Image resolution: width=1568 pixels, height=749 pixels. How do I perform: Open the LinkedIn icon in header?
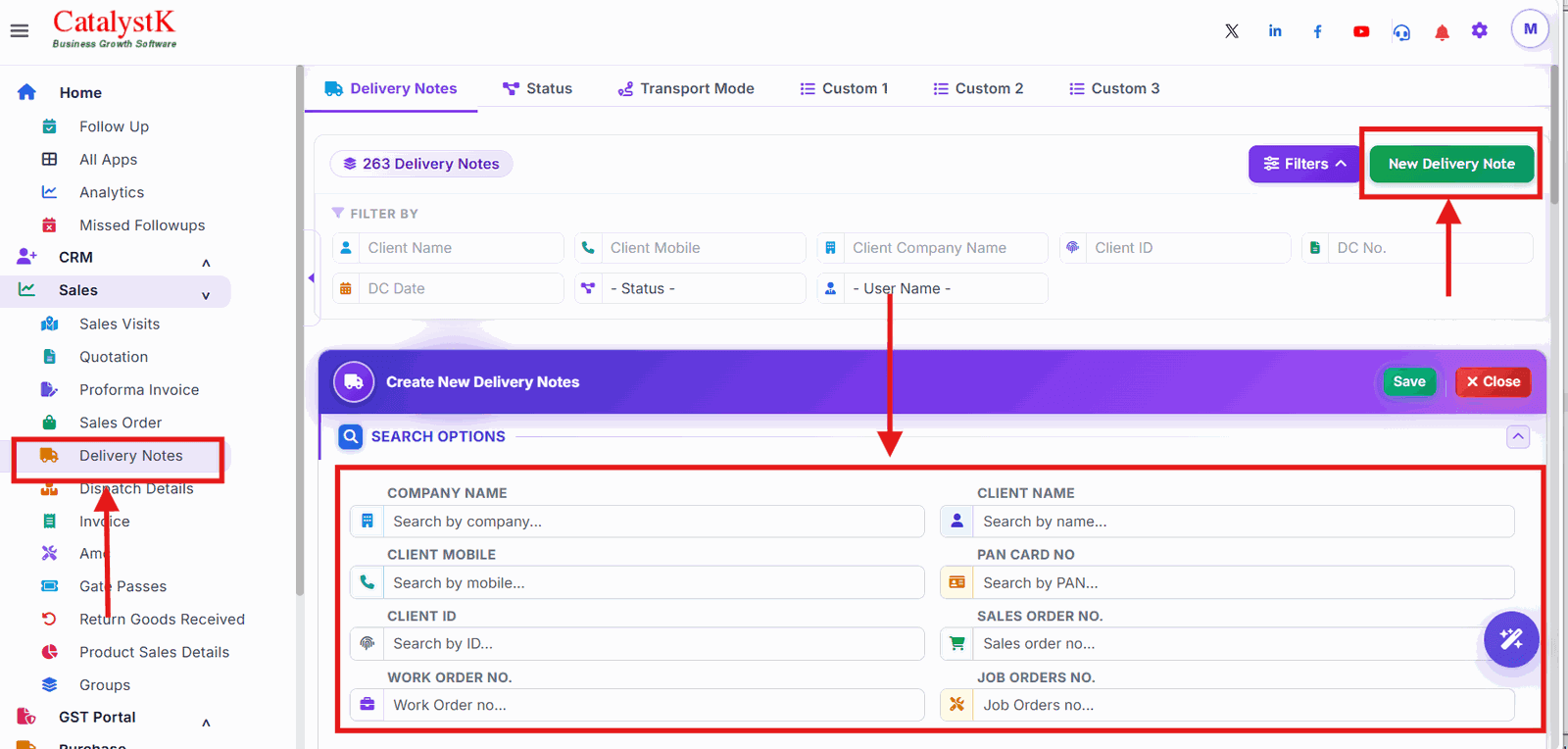point(1275,31)
